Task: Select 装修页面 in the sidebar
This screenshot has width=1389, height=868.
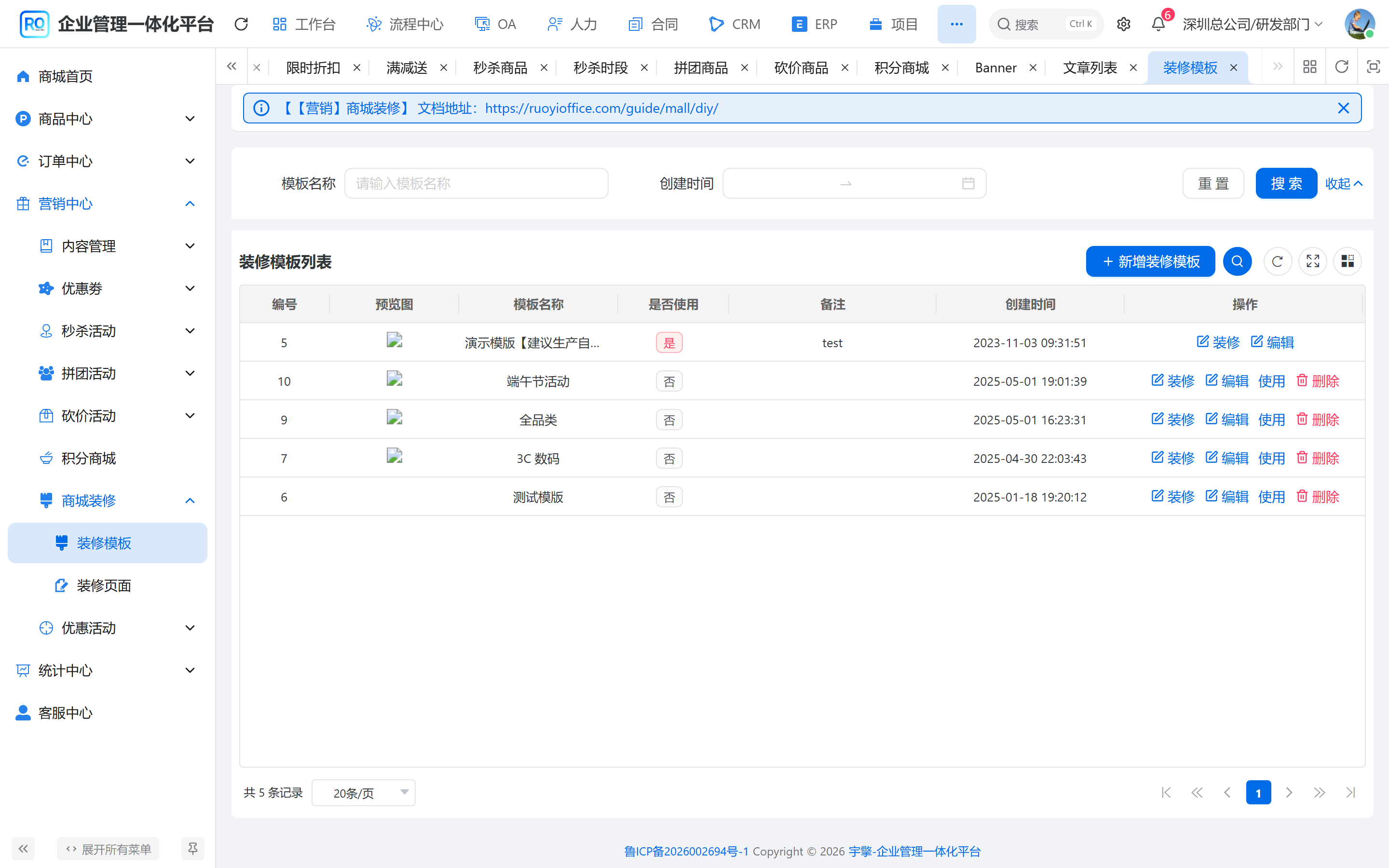Action: pyautogui.click(x=108, y=585)
